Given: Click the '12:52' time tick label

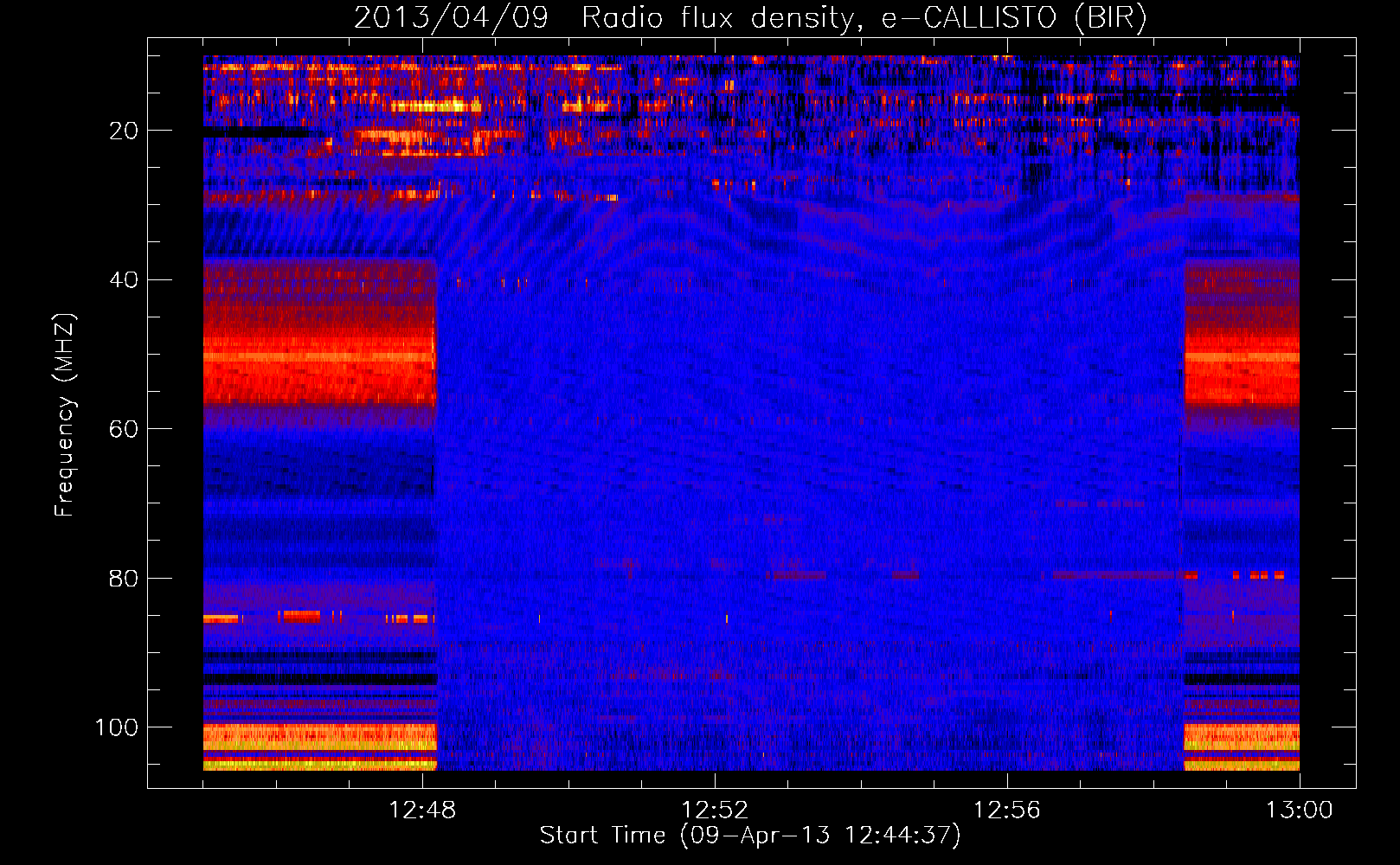Looking at the screenshot, I should pyautogui.click(x=715, y=811).
